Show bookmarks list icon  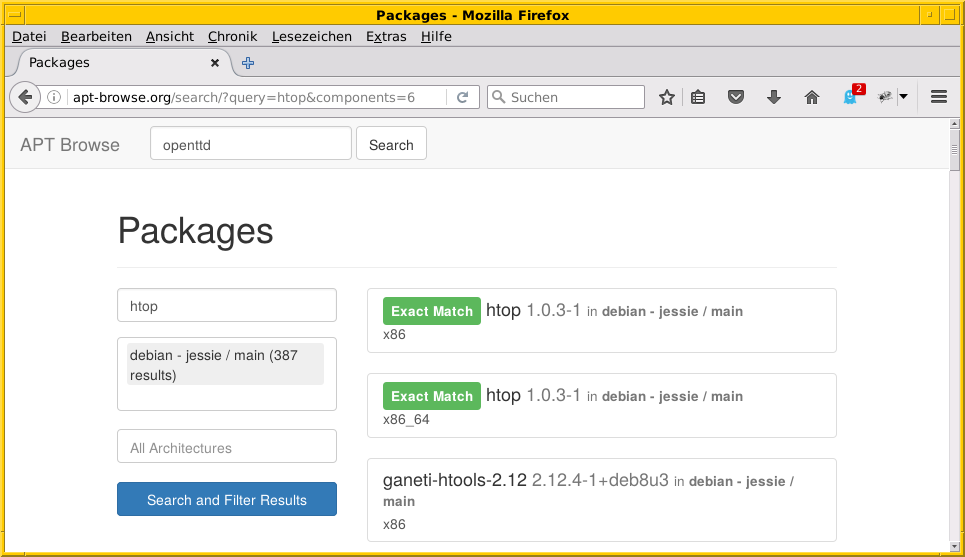[699, 97]
